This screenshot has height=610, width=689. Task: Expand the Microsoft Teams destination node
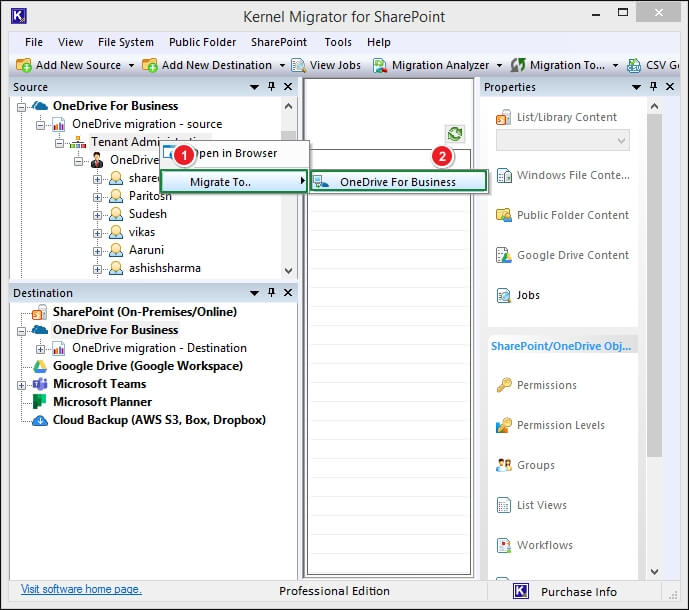[x=21, y=385]
